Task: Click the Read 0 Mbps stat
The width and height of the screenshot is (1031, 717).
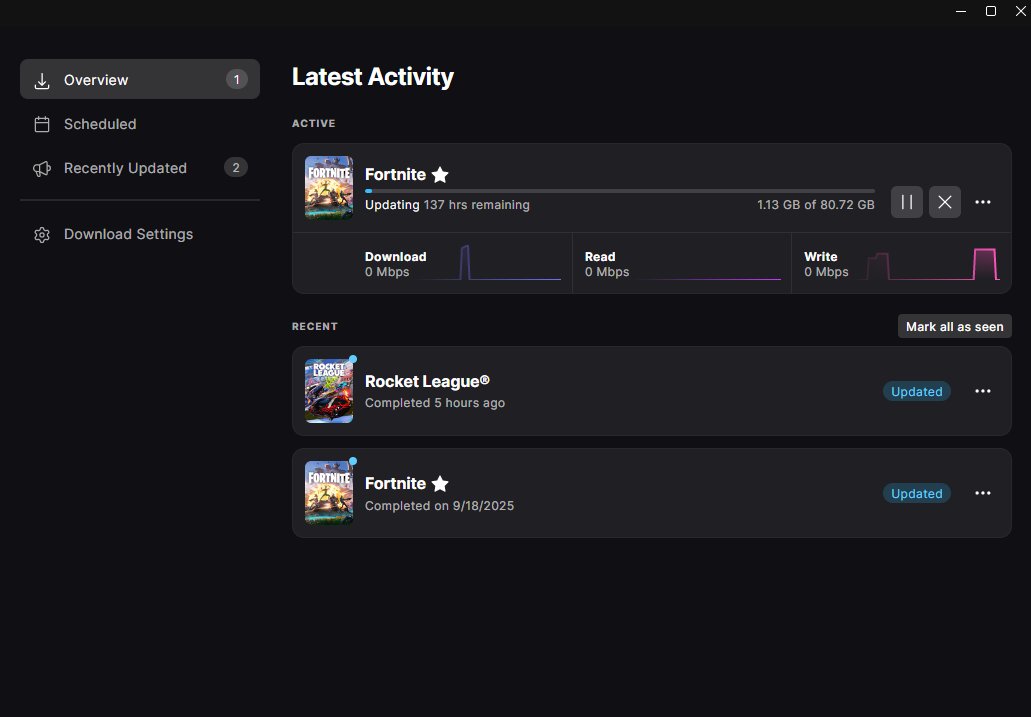Action: pos(607,264)
